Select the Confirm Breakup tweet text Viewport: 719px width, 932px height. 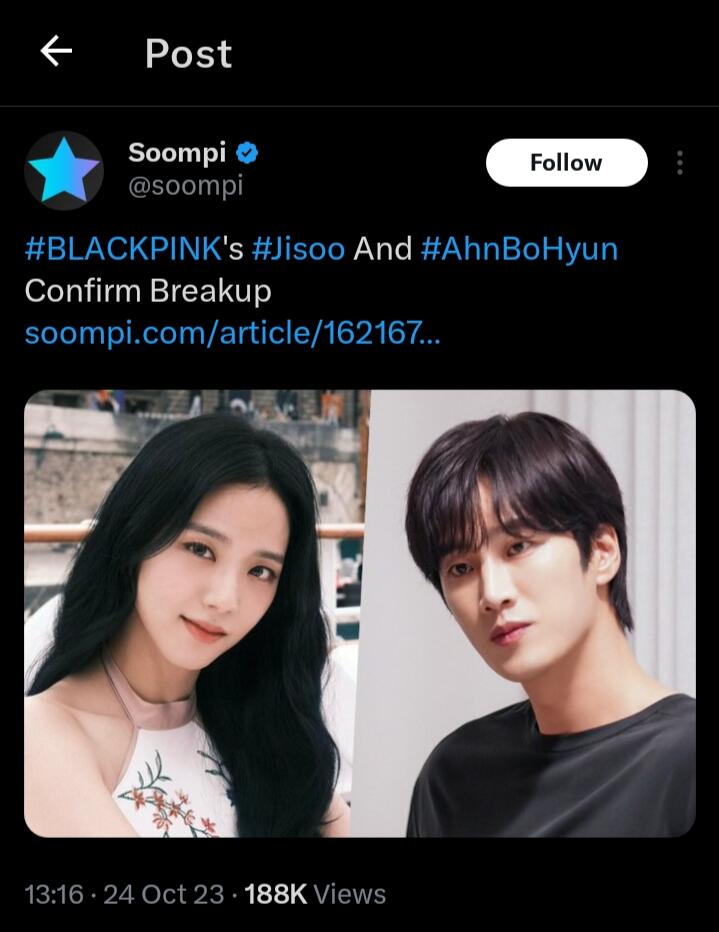click(x=148, y=291)
